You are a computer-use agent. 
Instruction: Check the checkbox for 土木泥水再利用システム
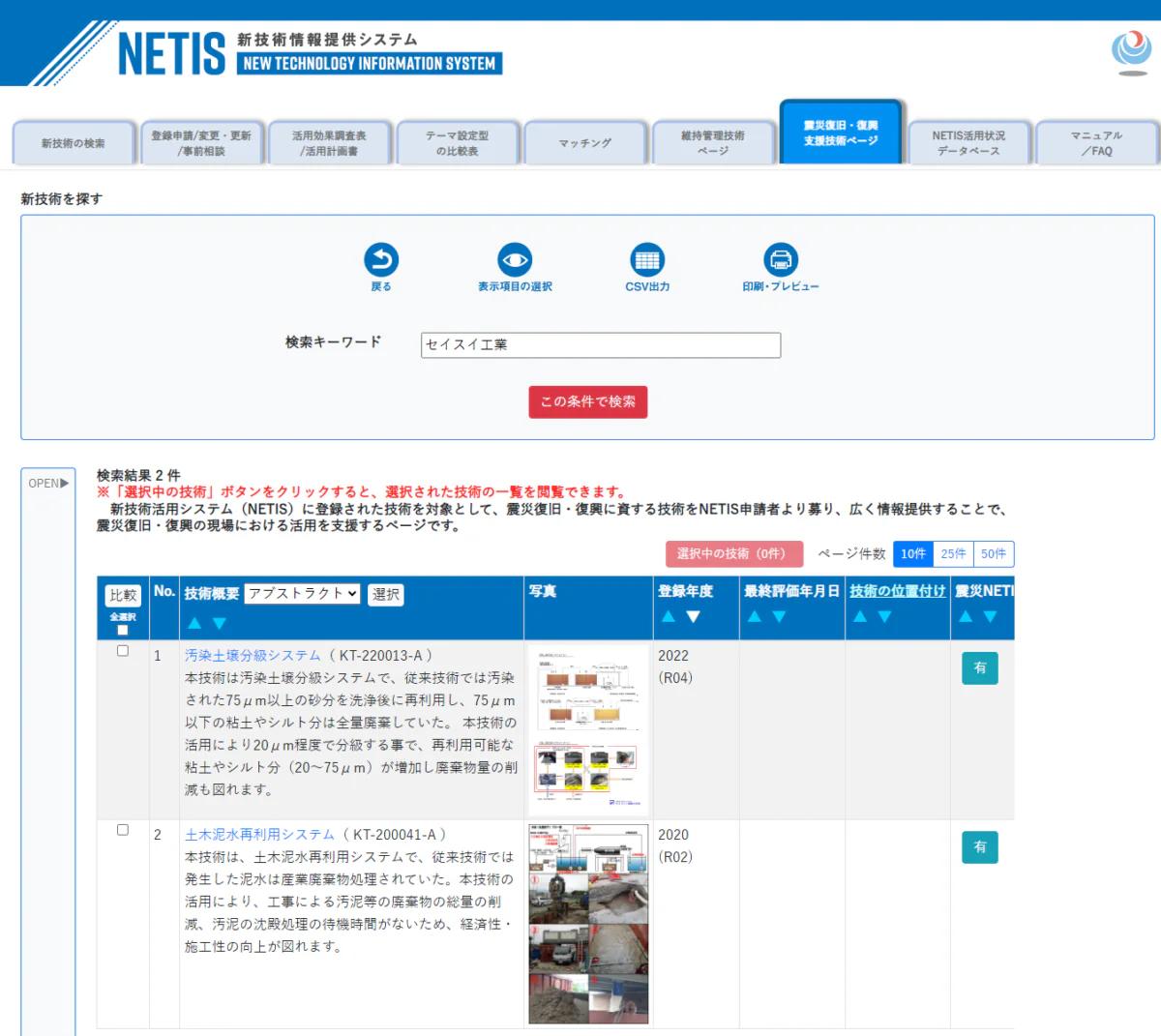[x=123, y=830]
